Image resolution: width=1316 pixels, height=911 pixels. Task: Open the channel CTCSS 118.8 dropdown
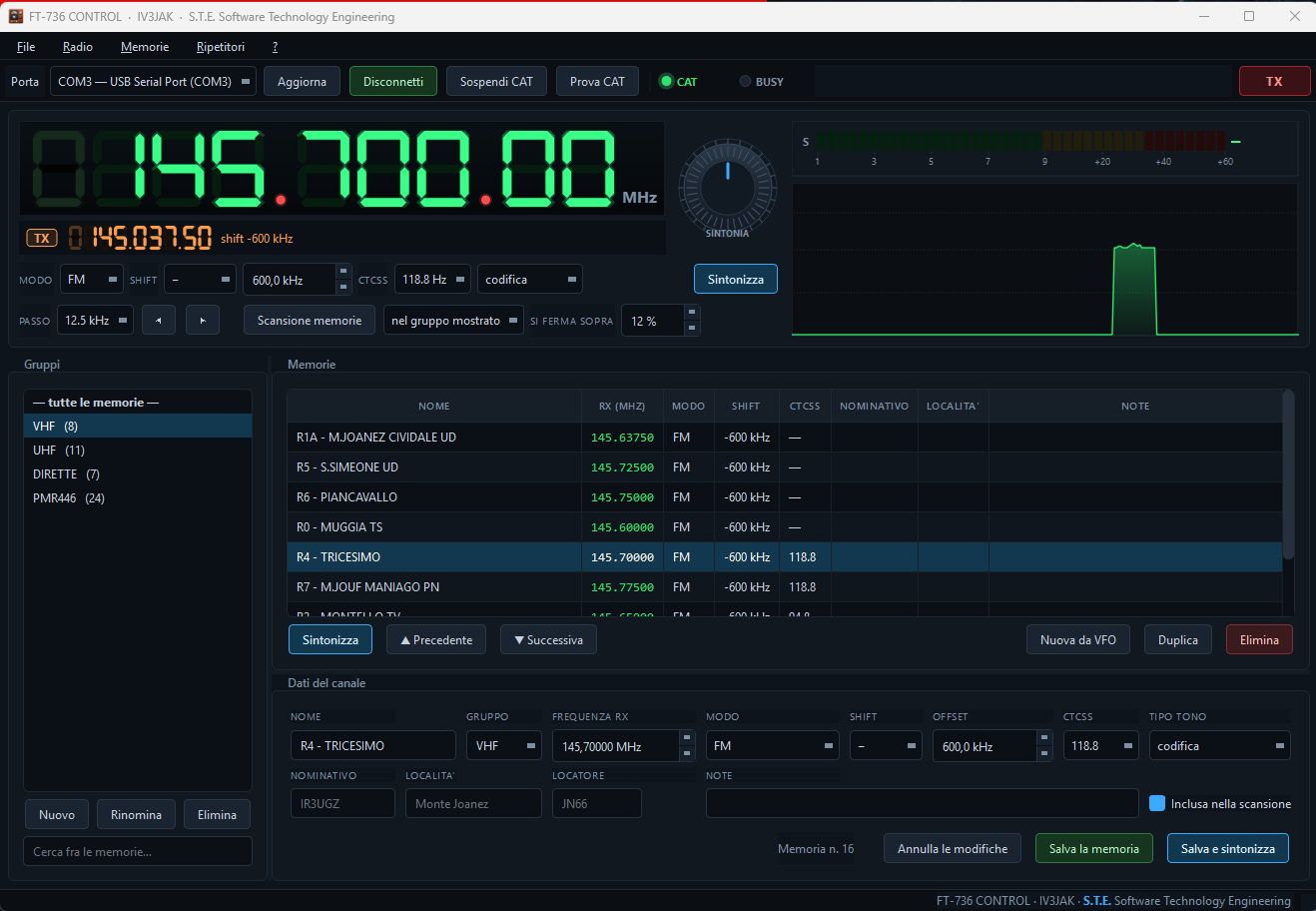tap(1101, 746)
